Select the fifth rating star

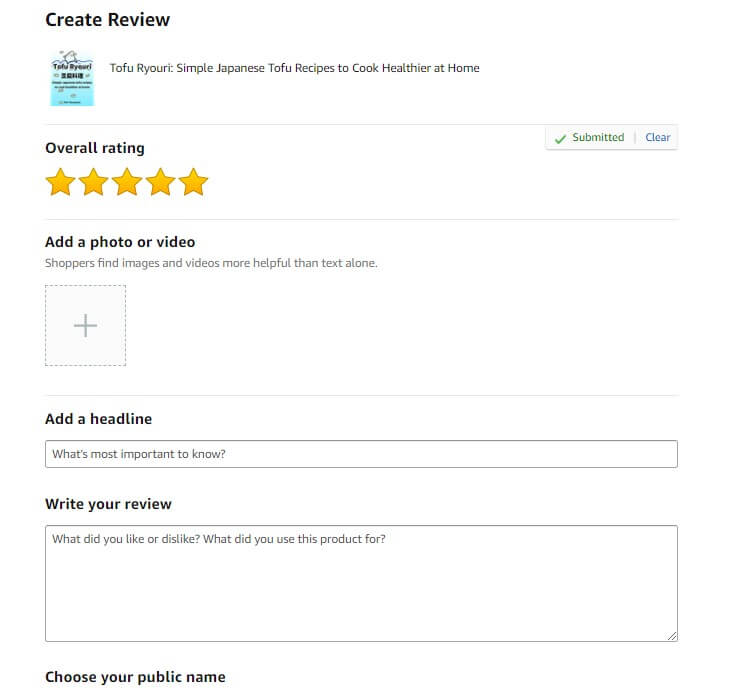coord(194,182)
